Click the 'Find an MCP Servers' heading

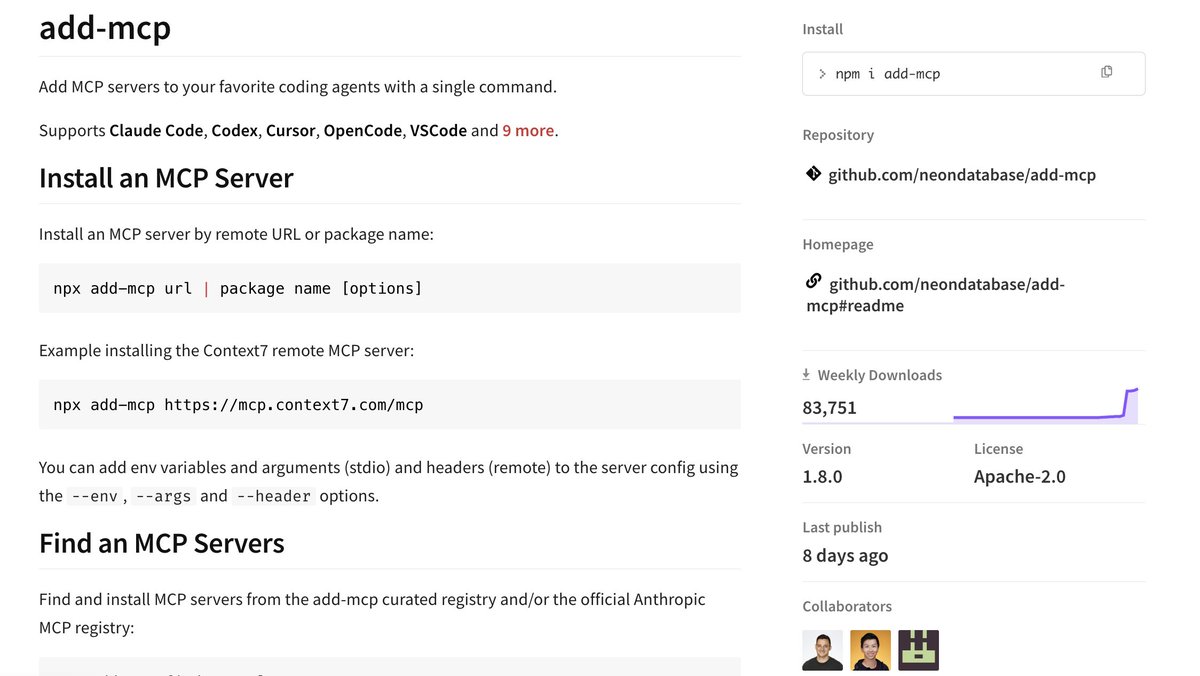click(162, 543)
